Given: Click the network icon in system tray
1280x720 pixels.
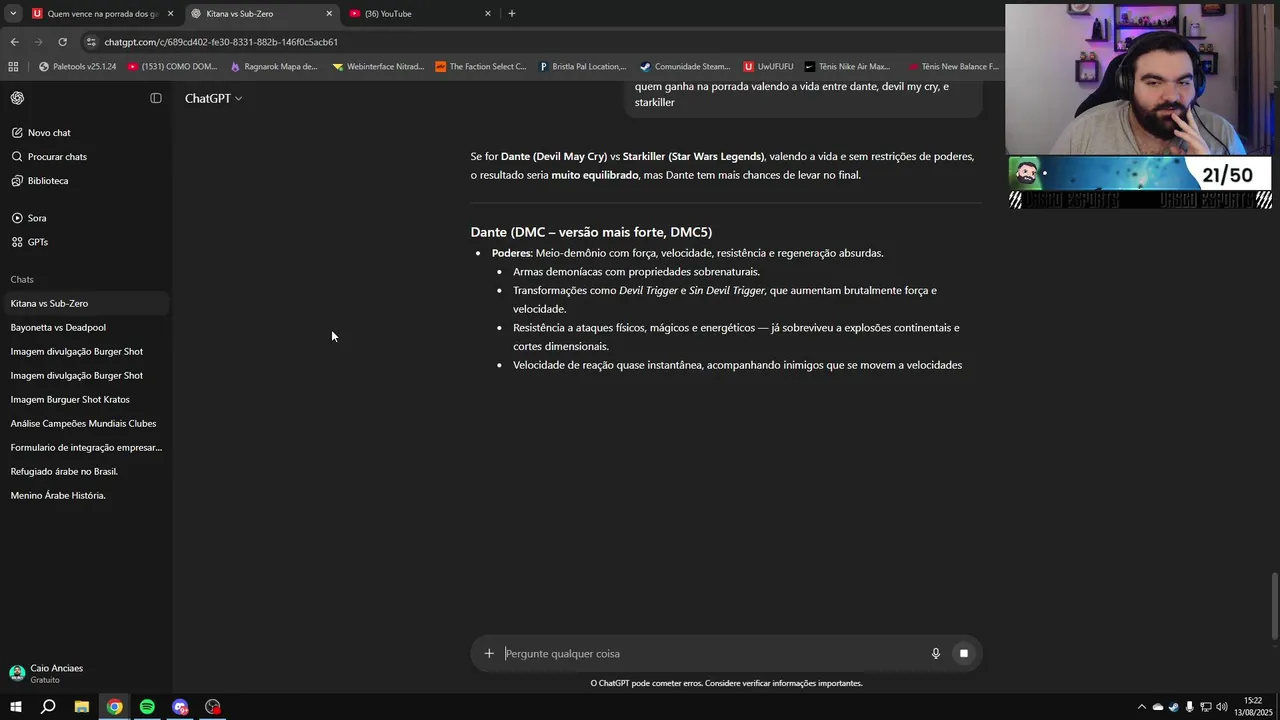Looking at the screenshot, I should (1206, 707).
